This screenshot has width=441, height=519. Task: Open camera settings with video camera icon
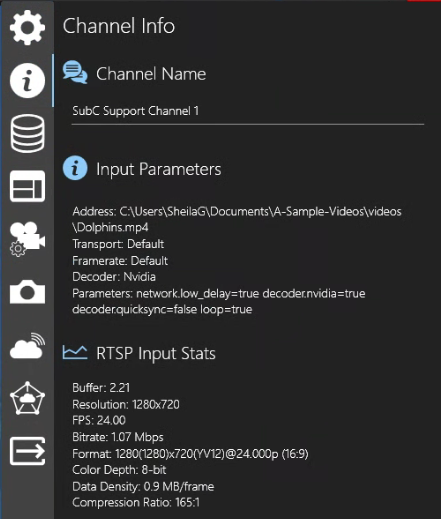tap(27, 239)
